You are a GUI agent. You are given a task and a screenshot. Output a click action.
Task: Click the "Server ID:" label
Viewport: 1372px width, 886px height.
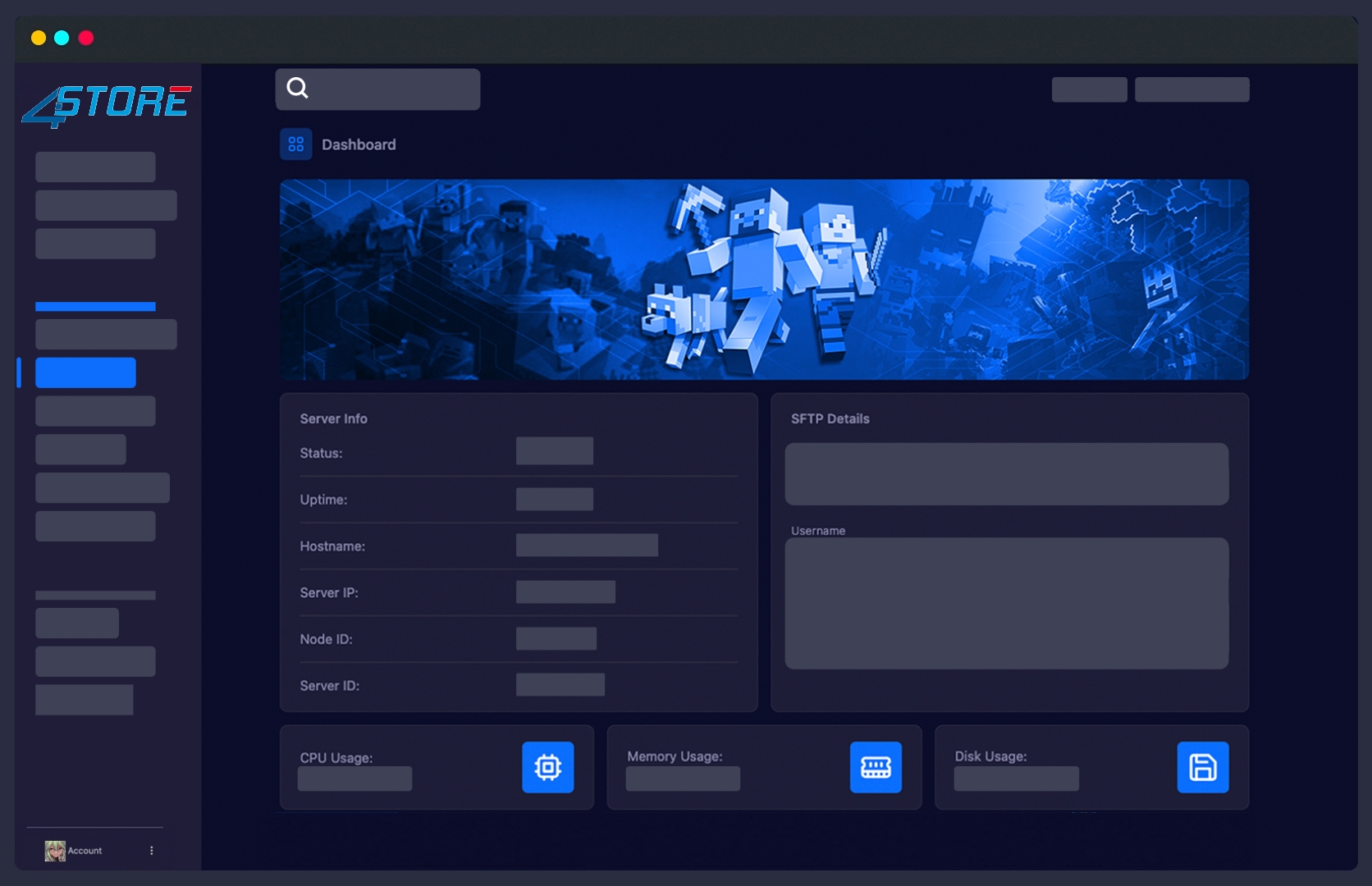tap(329, 686)
